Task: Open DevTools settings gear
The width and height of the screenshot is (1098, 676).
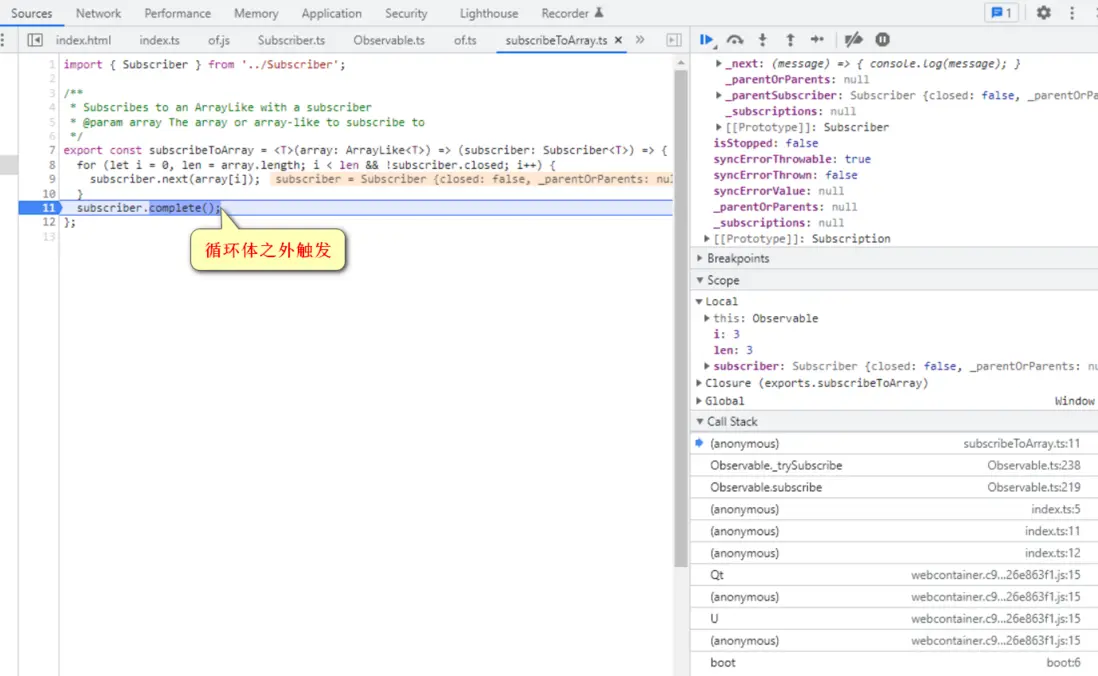Action: 1043,13
